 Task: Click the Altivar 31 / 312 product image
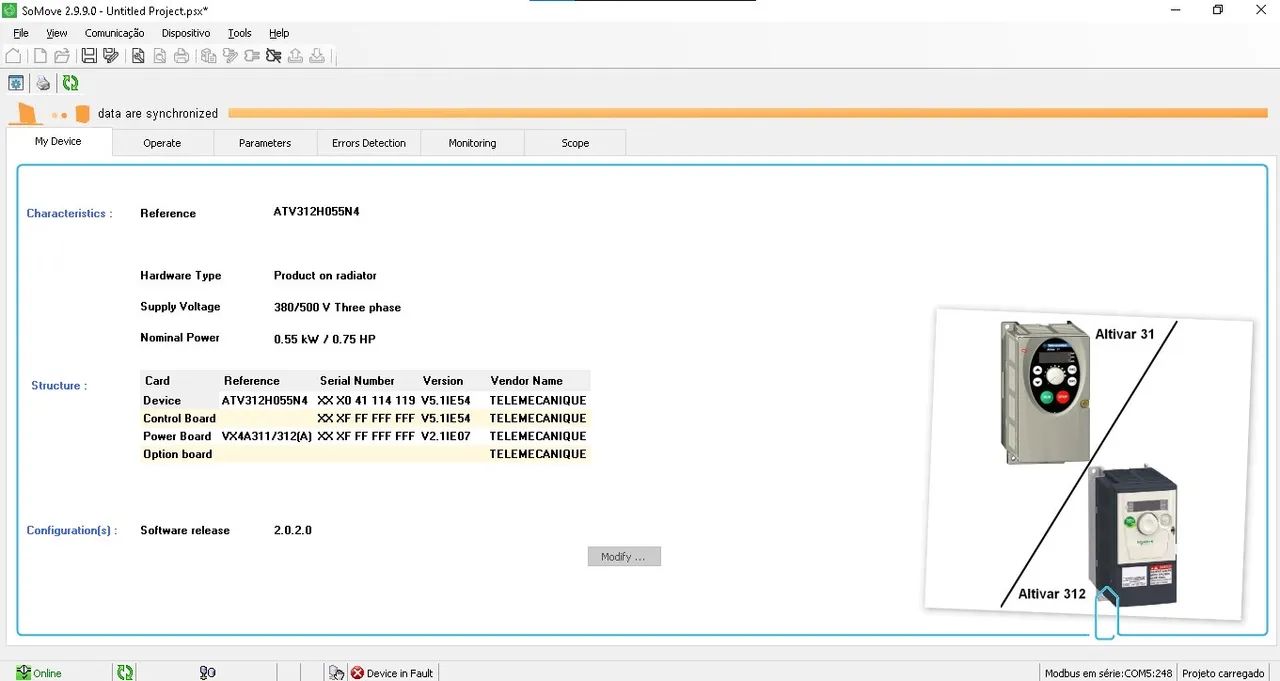point(1088,463)
